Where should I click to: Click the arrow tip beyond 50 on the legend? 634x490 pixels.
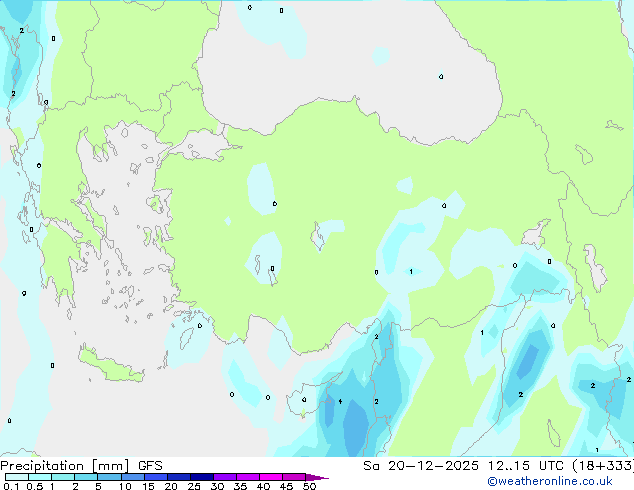[317, 477]
